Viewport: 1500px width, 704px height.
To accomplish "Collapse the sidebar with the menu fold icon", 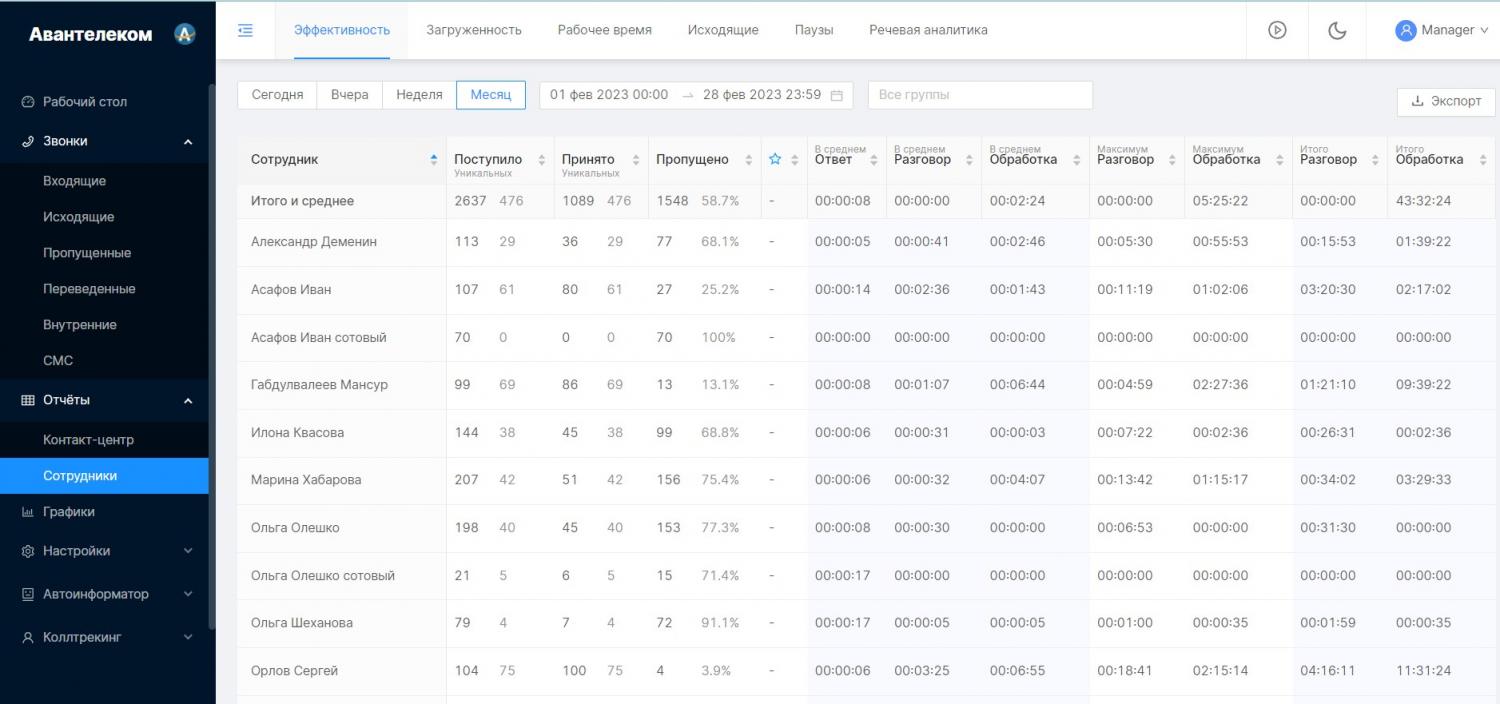I will coord(245,30).
